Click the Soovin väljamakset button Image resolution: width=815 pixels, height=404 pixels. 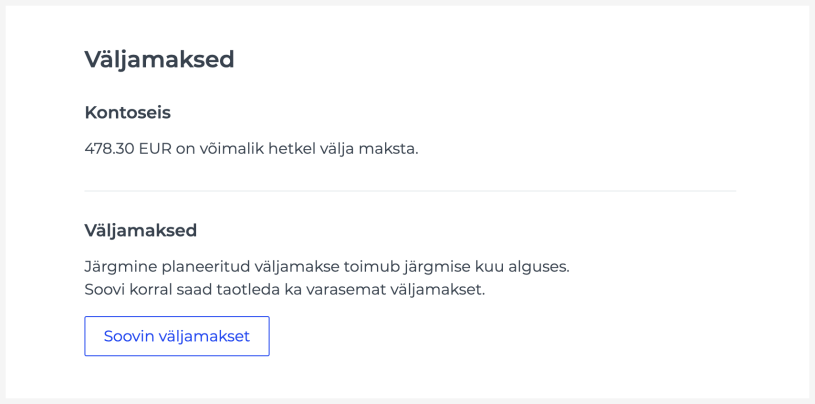coord(177,336)
